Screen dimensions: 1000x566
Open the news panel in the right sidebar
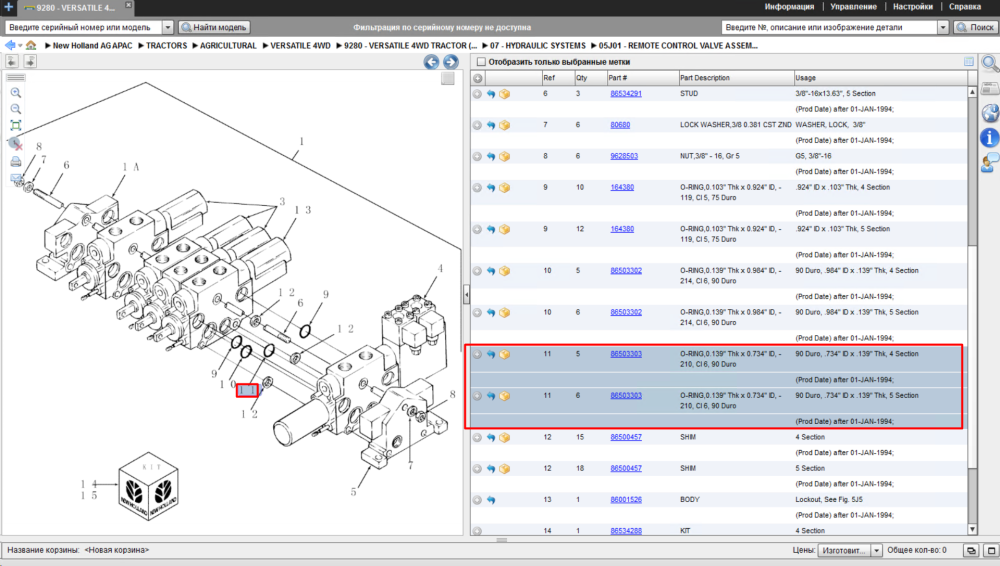[990, 89]
